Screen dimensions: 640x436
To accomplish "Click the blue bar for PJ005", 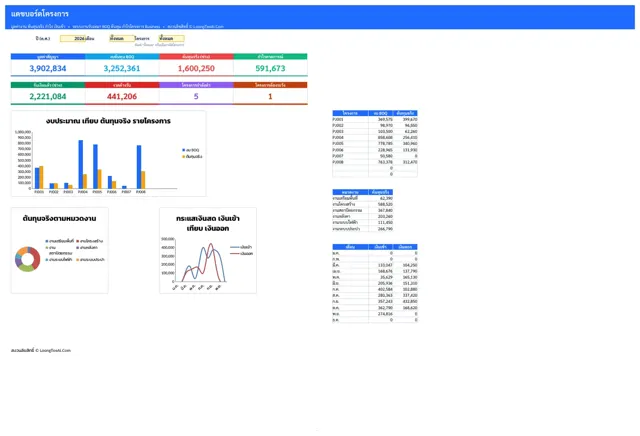I will pos(95,167).
